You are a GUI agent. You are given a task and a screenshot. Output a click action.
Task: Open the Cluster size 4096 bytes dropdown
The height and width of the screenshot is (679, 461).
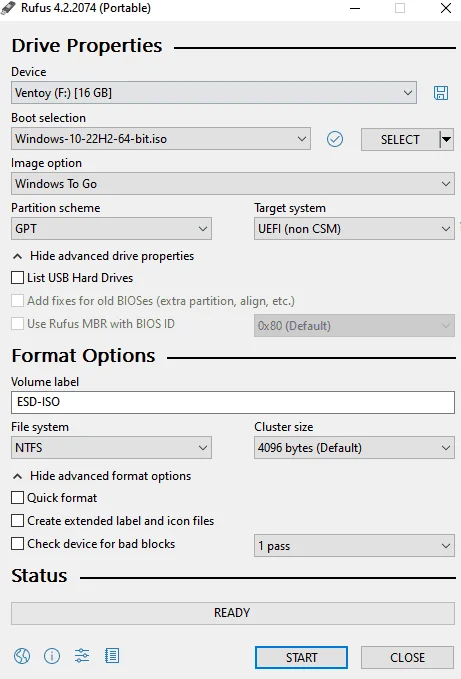(354, 448)
